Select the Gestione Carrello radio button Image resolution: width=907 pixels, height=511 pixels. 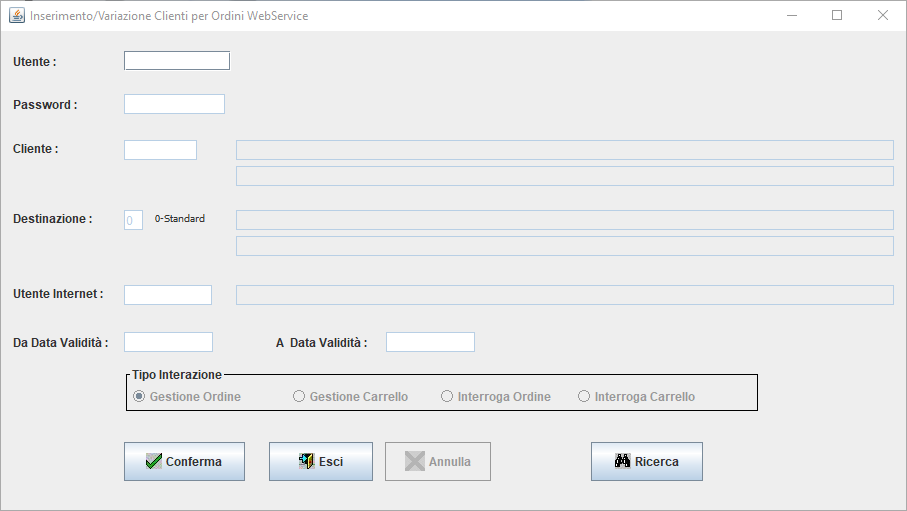coord(298,396)
